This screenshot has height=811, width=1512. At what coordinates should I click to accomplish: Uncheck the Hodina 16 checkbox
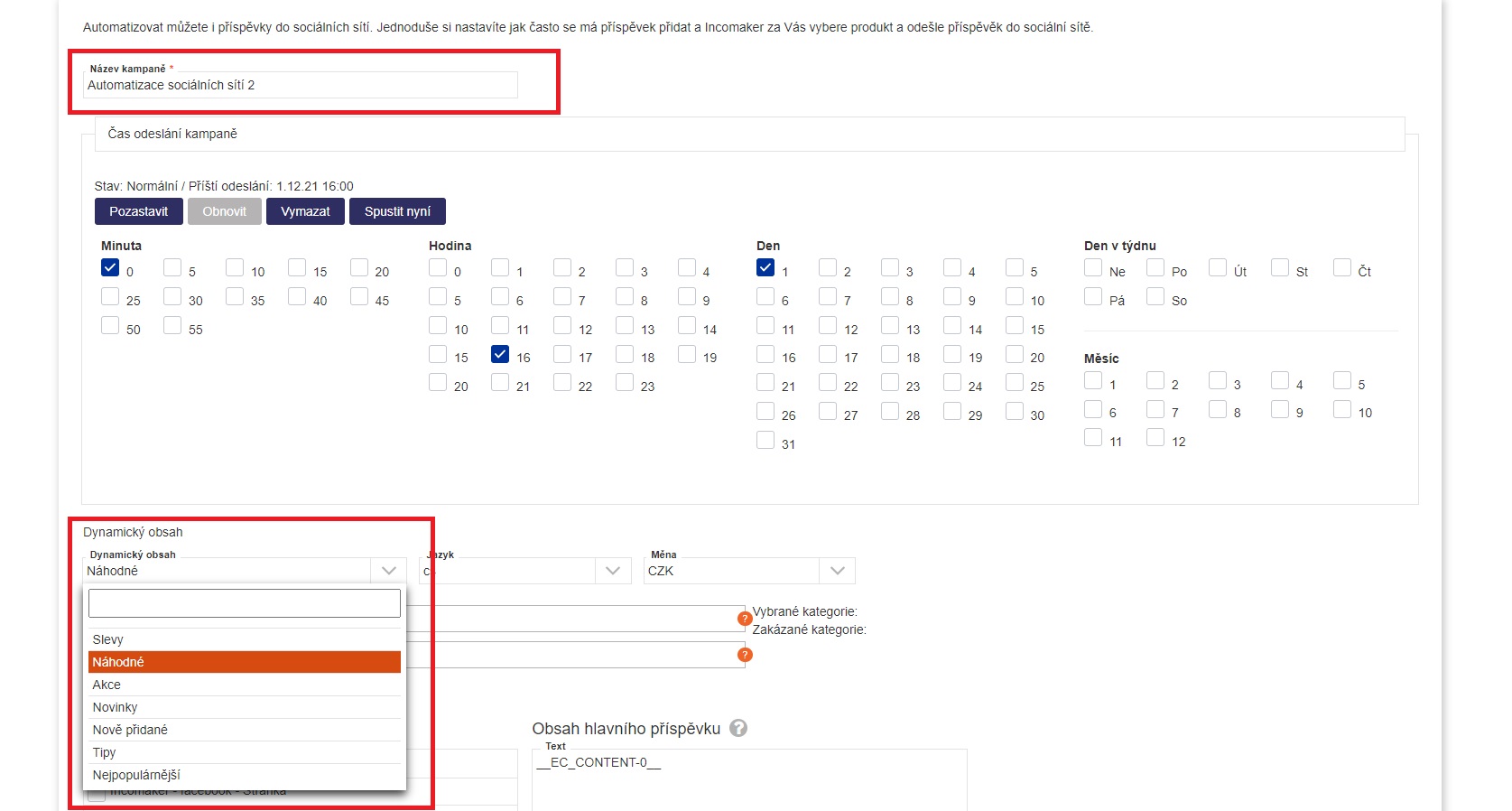tap(500, 355)
